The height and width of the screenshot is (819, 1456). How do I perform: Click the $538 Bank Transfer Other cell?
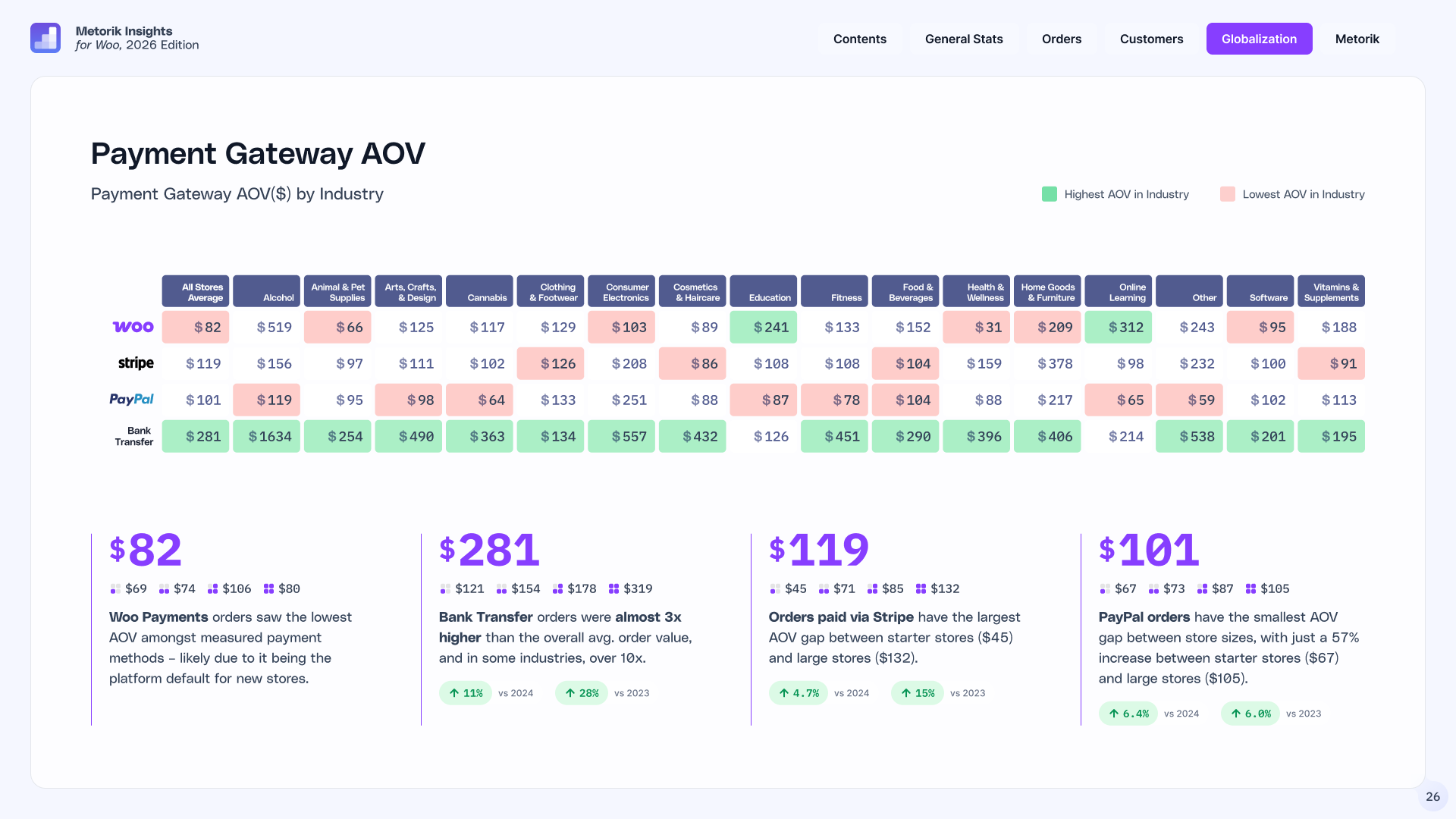click(1189, 436)
